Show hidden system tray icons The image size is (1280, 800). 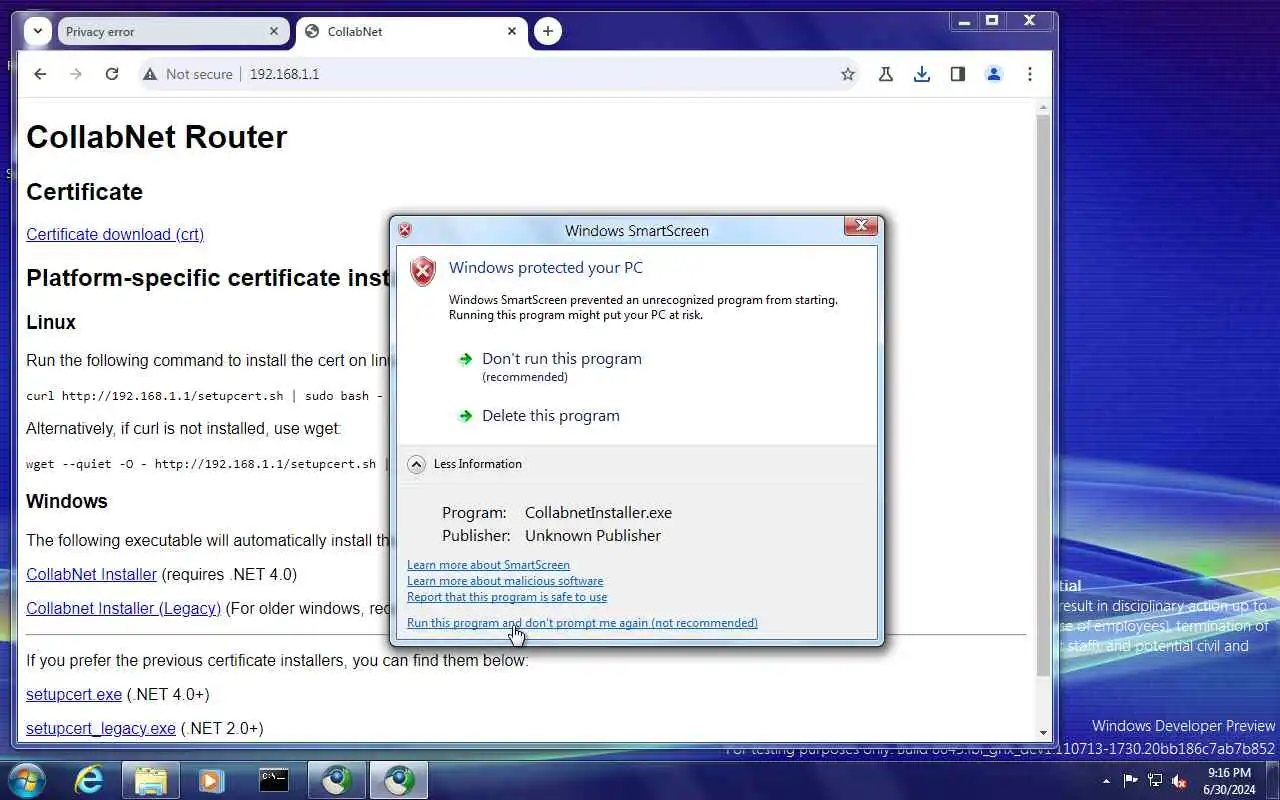(x=1106, y=781)
